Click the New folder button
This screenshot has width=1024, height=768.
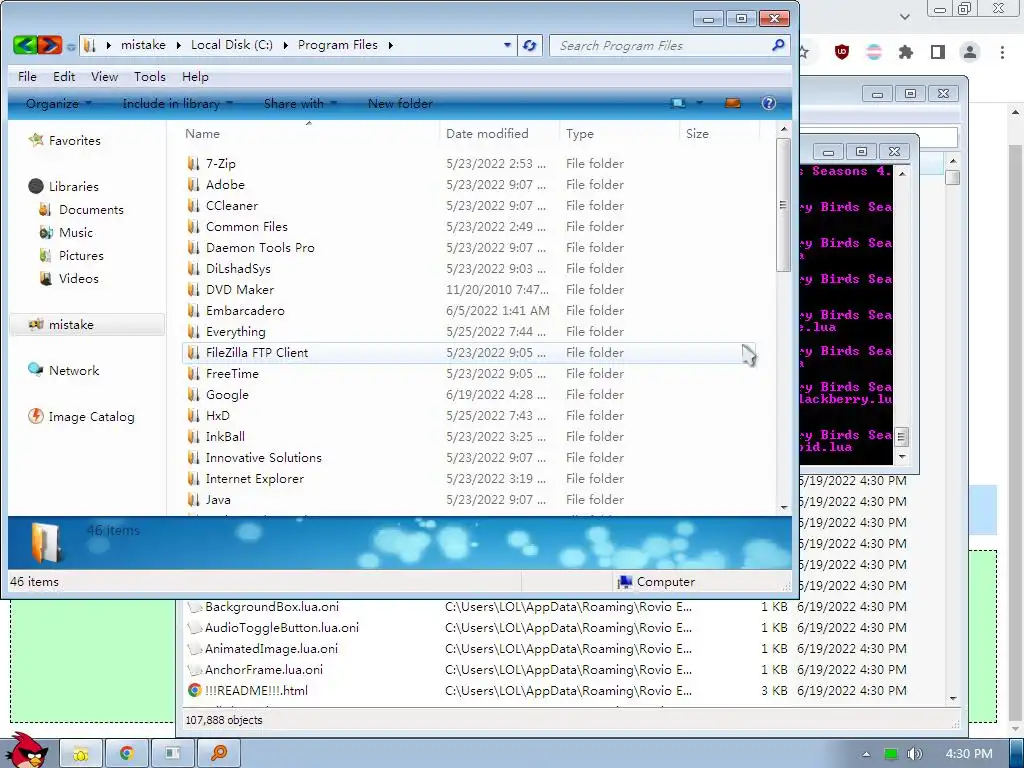coord(400,103)
